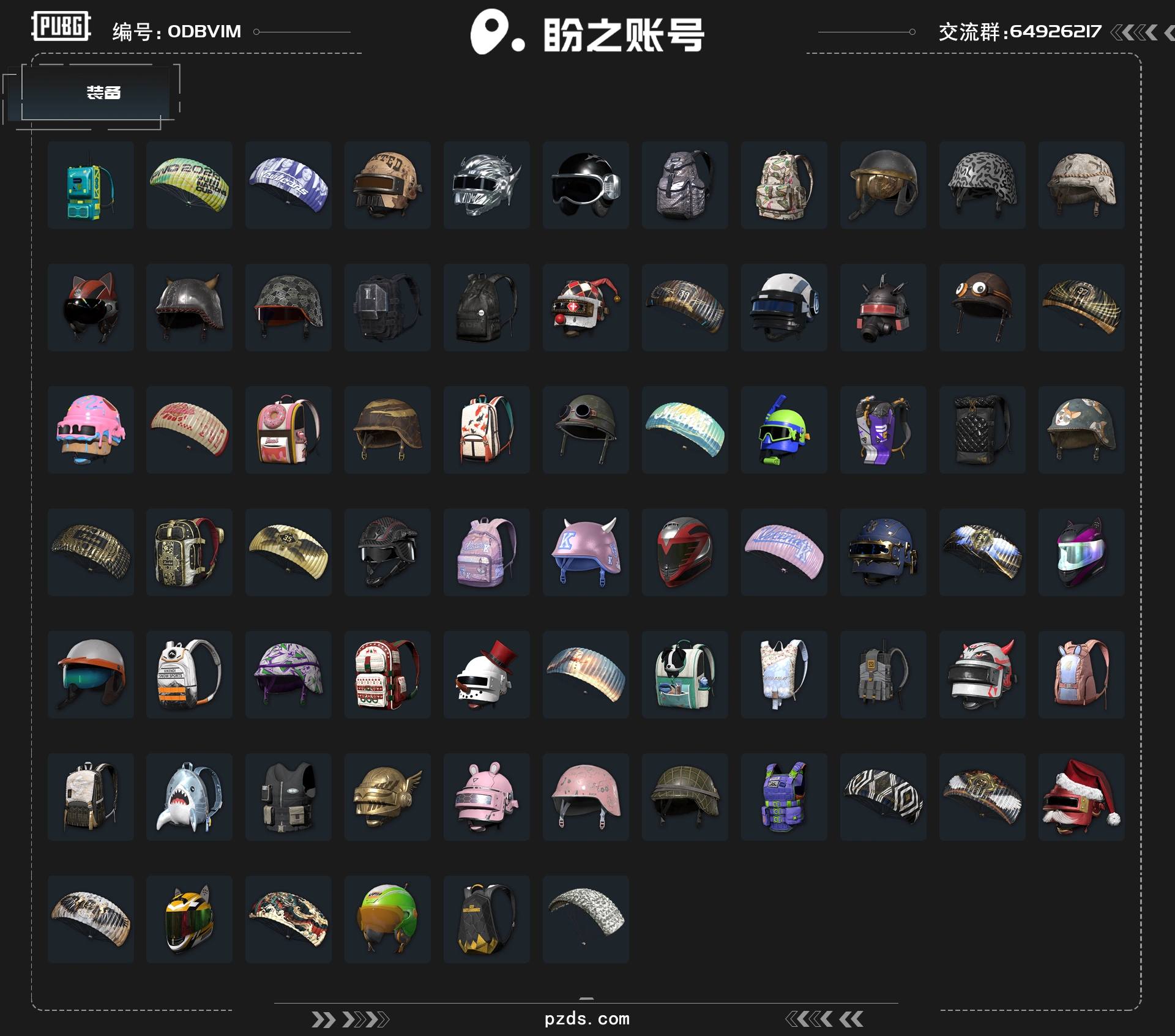Click the jester clown helmet
The width and height of the screenshot is (1175, 1036).
click(x=586, y=307)
